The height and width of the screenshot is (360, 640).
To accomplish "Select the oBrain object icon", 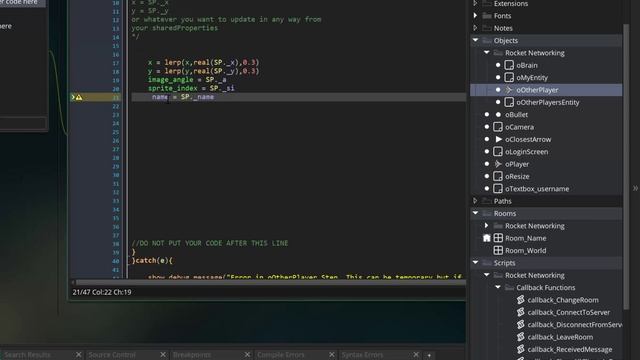I will point(509,65).
